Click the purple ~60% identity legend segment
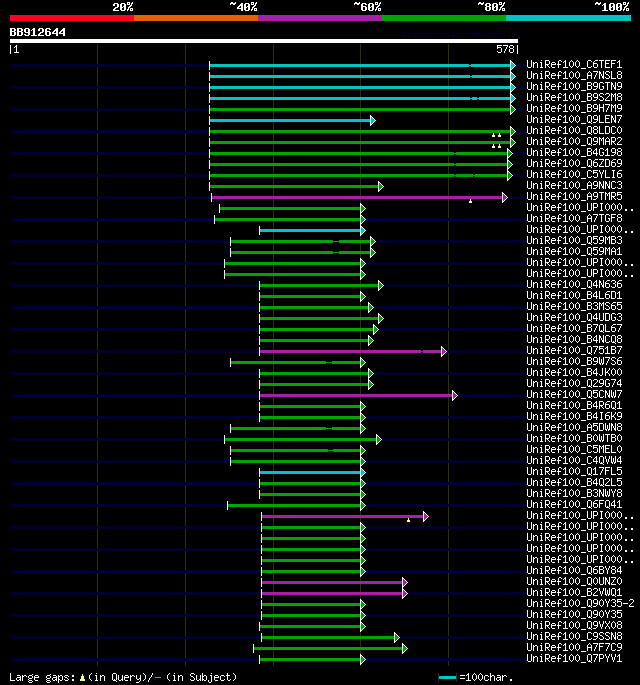Screen dimensions: 640x685 pyautogui.click(x=320, y=18)
